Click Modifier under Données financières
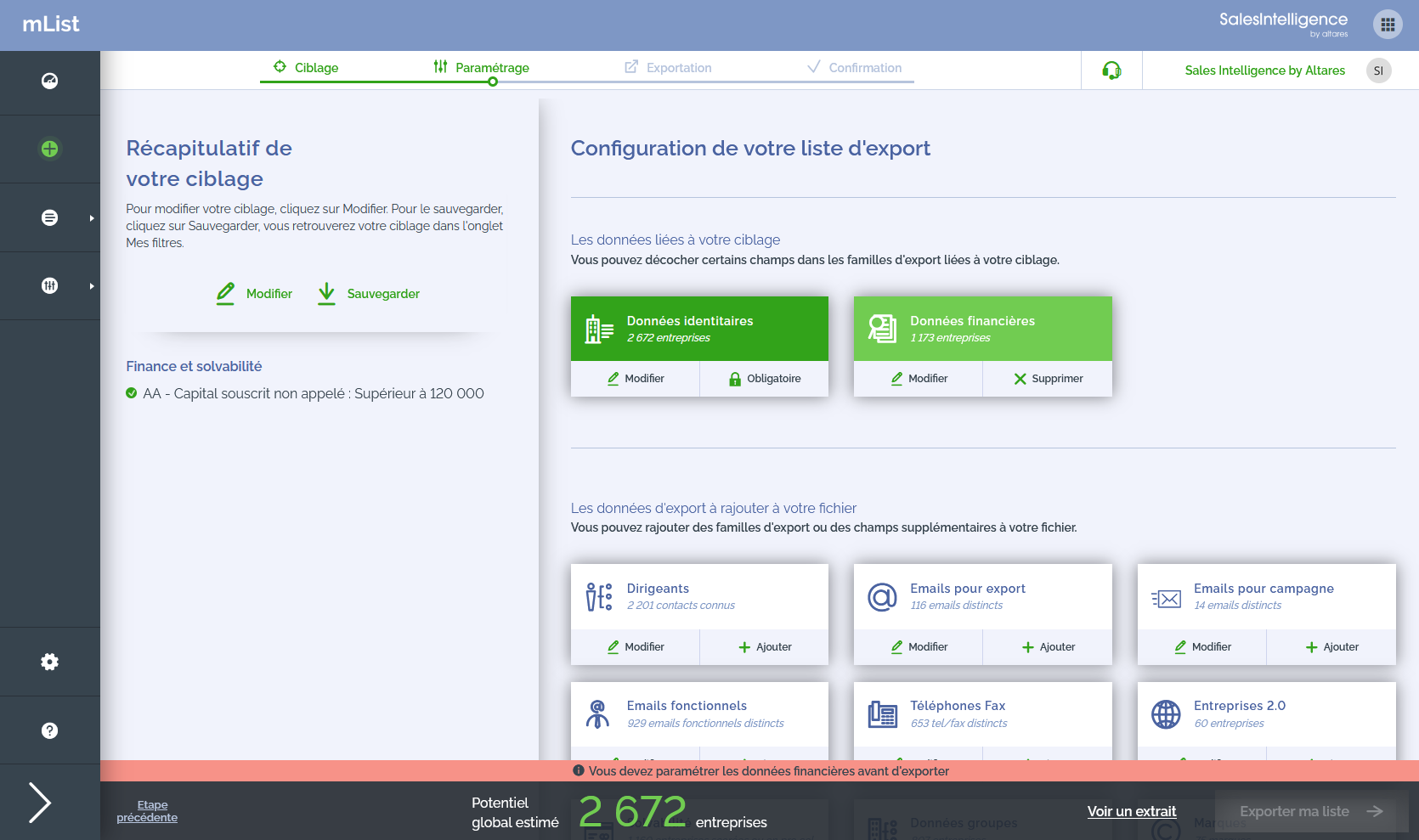 pyautogui.click(x=919, y=379)
